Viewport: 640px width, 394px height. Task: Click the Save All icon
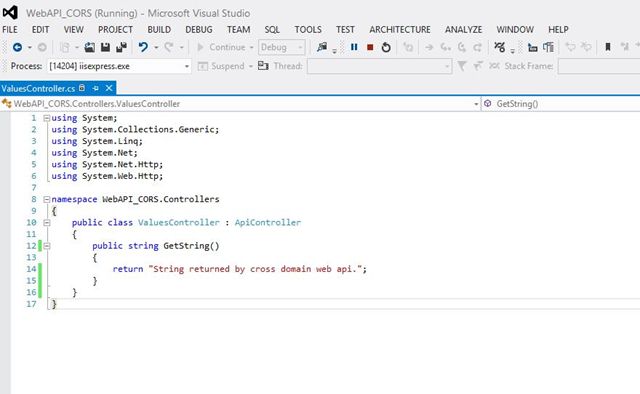click(x=121, y=47)
